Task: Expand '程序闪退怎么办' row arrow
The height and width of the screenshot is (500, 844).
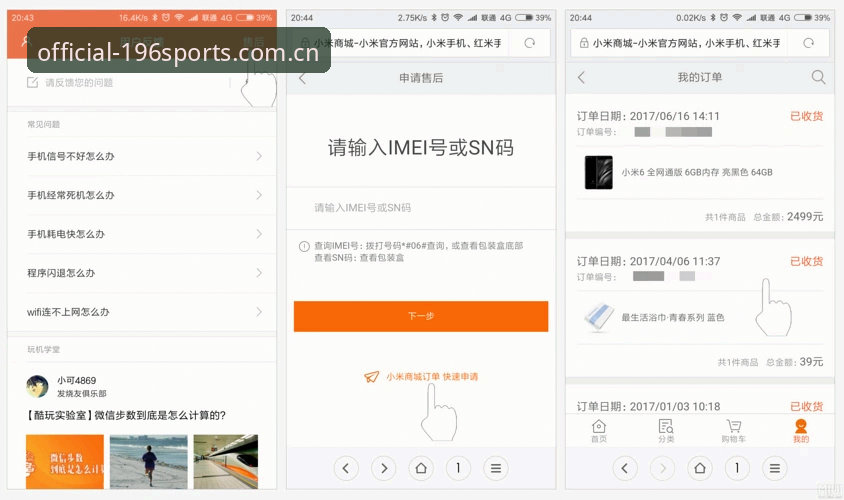Action: (x=259, y=273)
